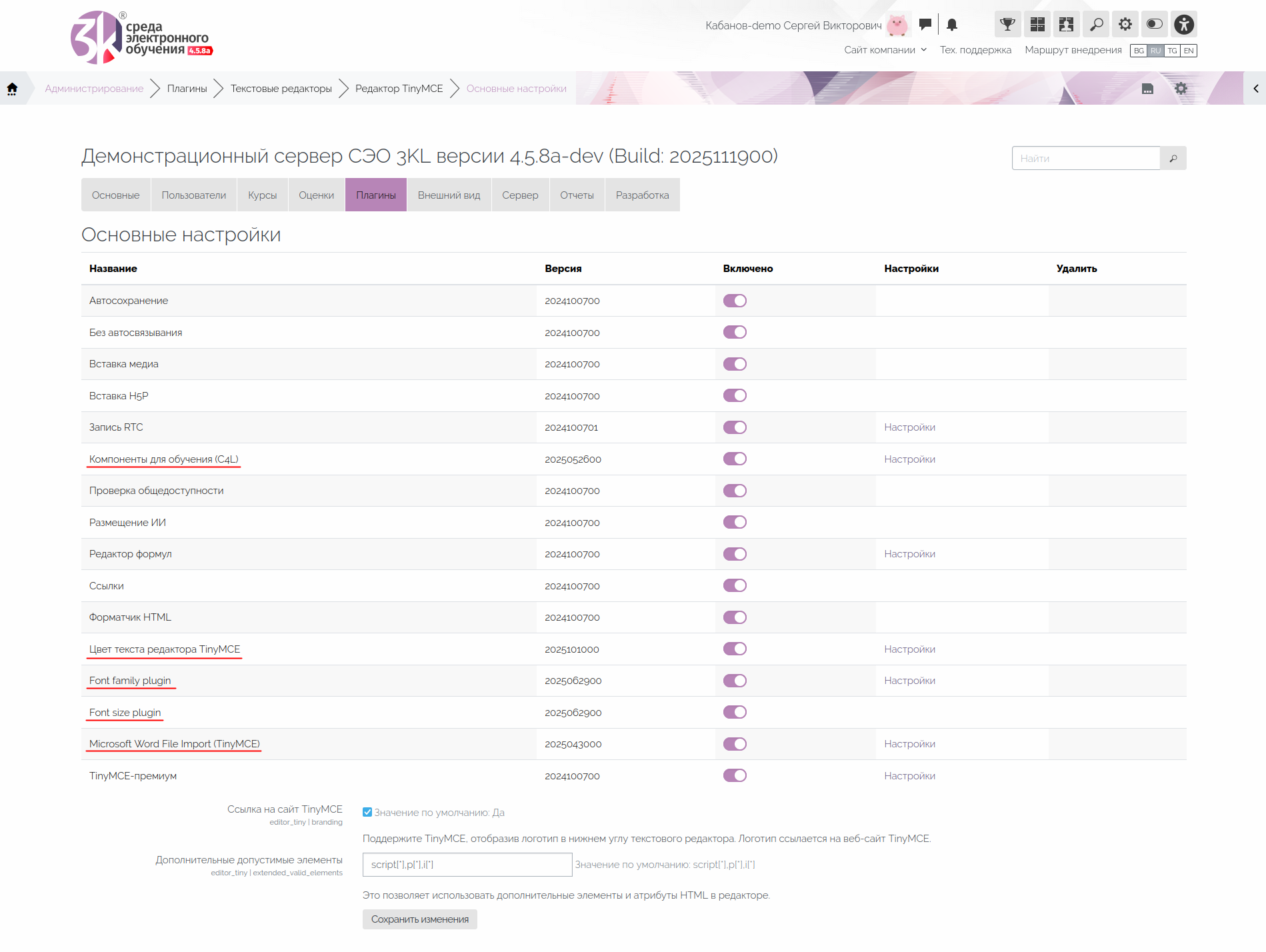Click the Найти search input field
1266x952 pixels.
coord(1085,159)
